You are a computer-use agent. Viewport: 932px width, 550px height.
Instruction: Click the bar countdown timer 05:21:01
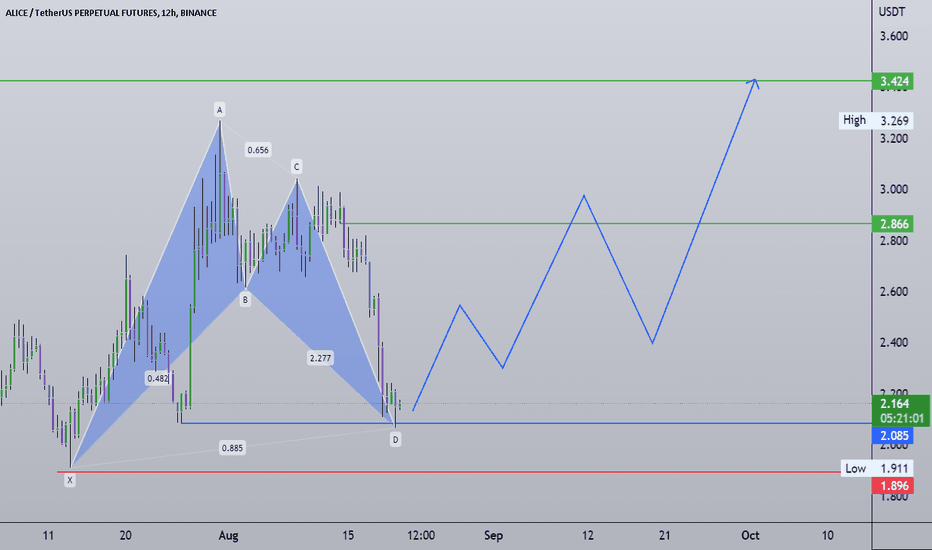click(x=902, y=418)
